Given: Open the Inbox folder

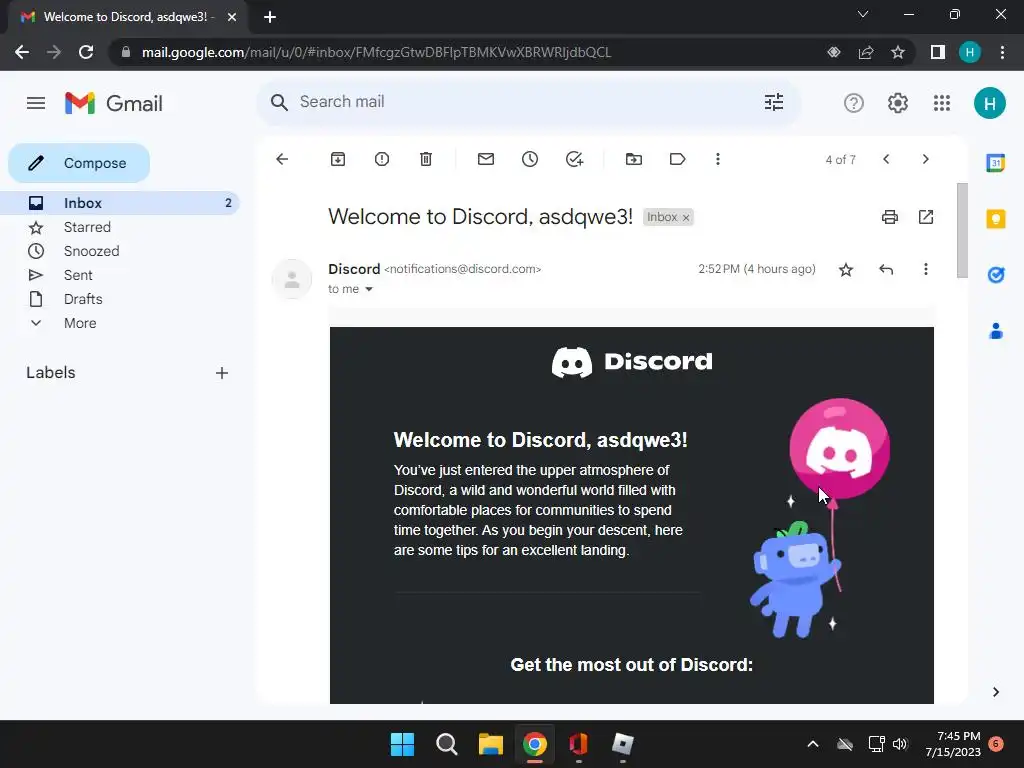Looking at the screenshot, I should [120, 203].
